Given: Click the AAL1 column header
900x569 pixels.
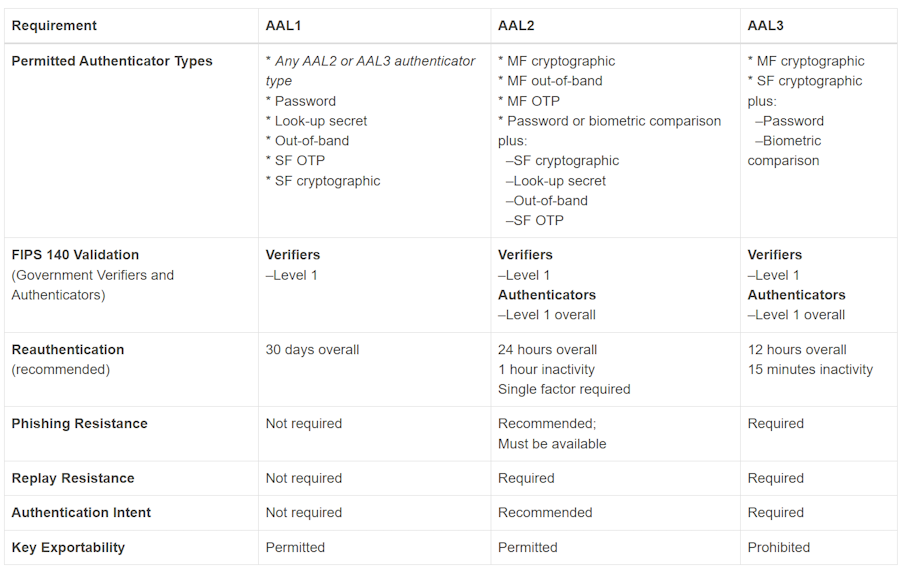Looking at the screenshot, I should (x=282, y=26).
